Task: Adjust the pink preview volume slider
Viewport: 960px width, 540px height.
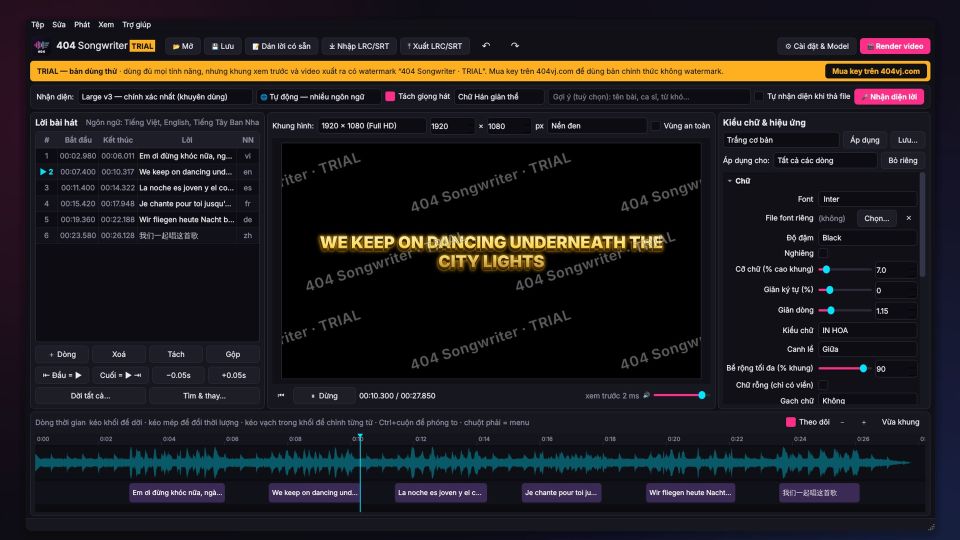Action: tap(680, 396)
